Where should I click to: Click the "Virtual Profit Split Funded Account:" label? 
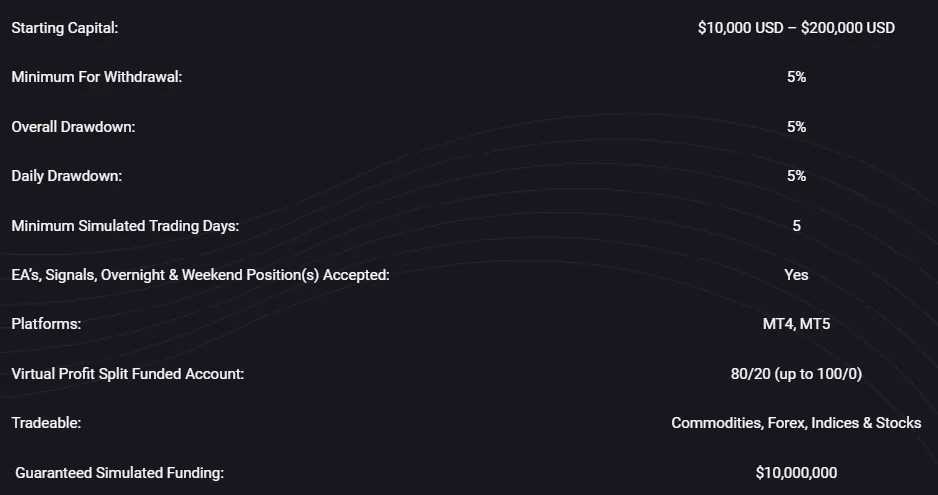[128, 374]
